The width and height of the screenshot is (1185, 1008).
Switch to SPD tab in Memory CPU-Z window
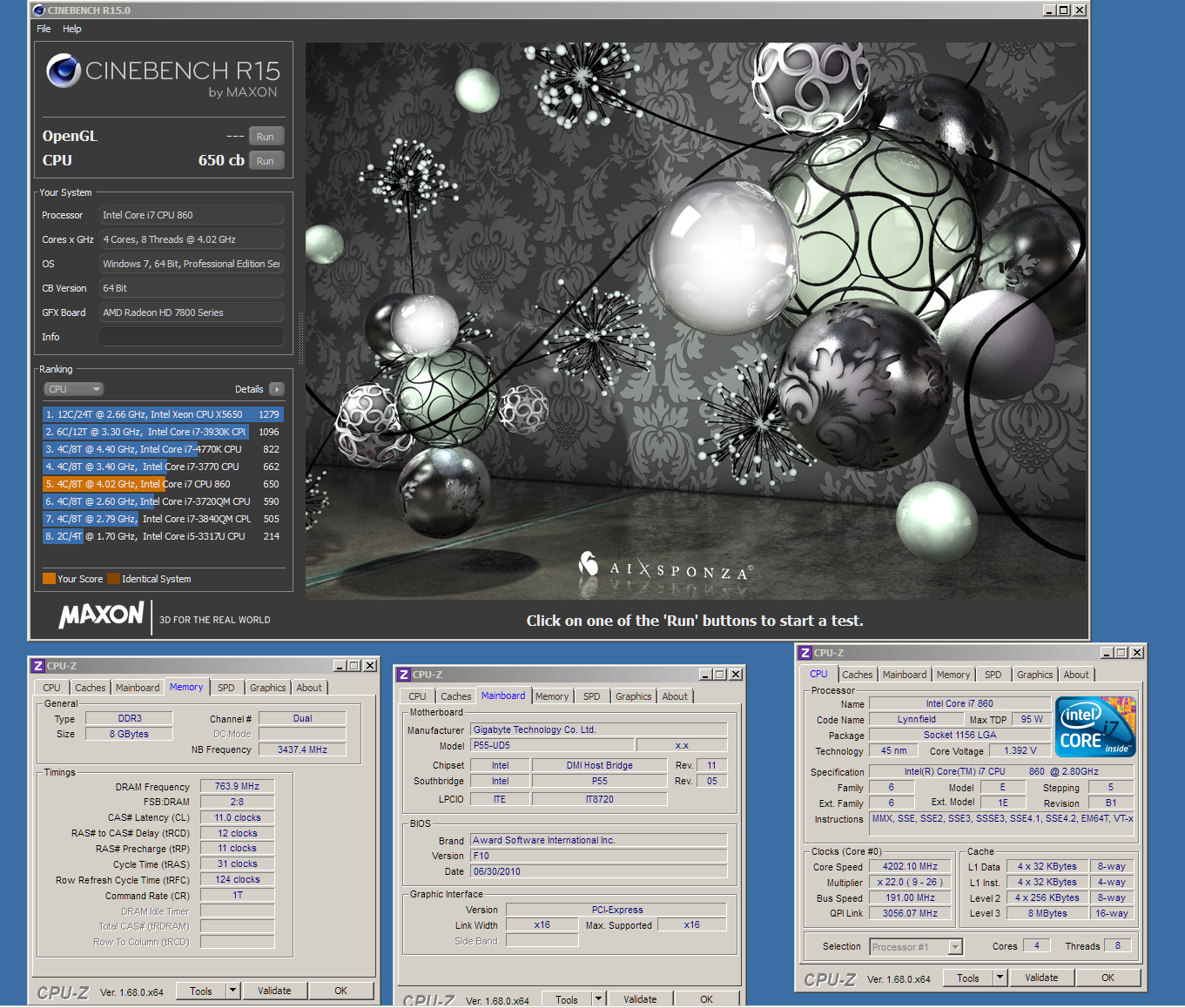226,688
